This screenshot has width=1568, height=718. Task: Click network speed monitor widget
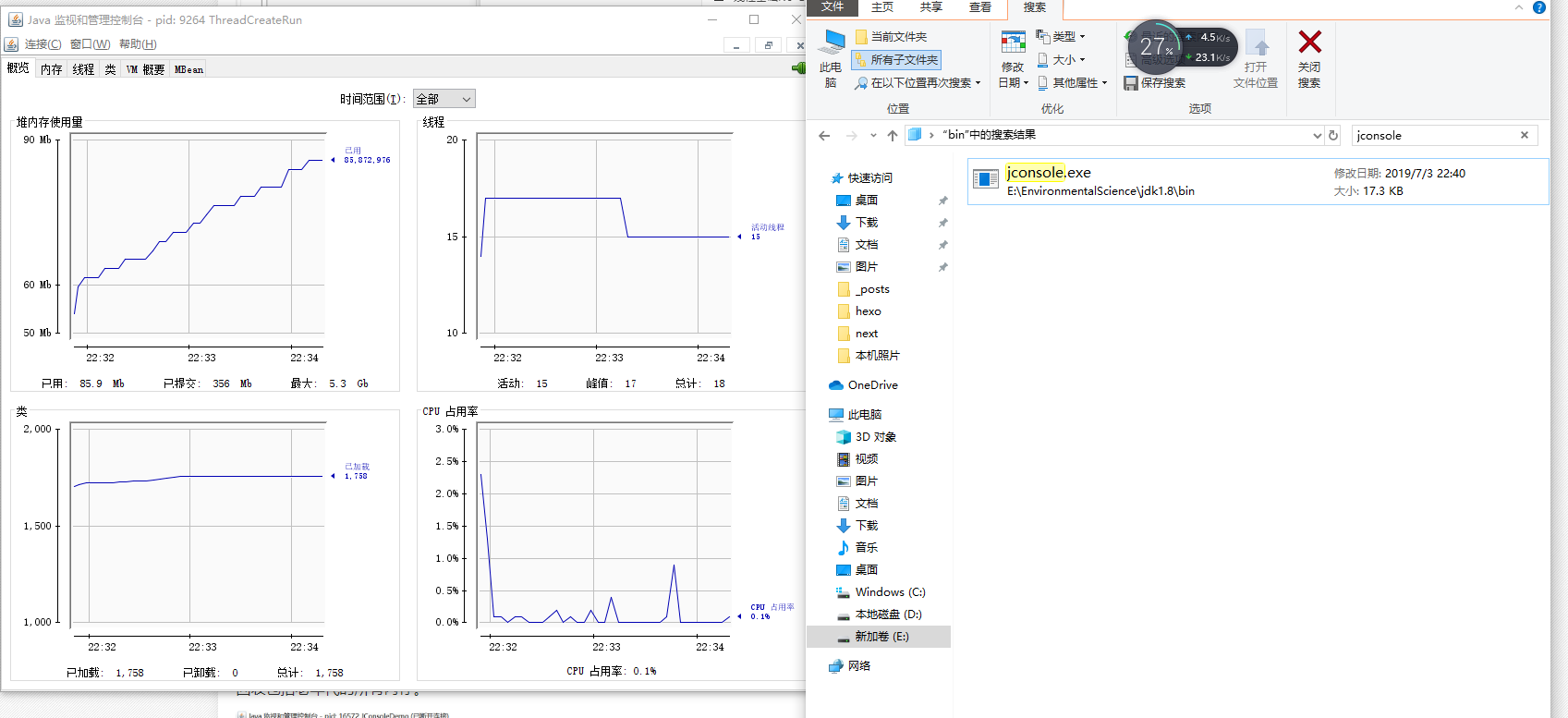pos(1182,47)
